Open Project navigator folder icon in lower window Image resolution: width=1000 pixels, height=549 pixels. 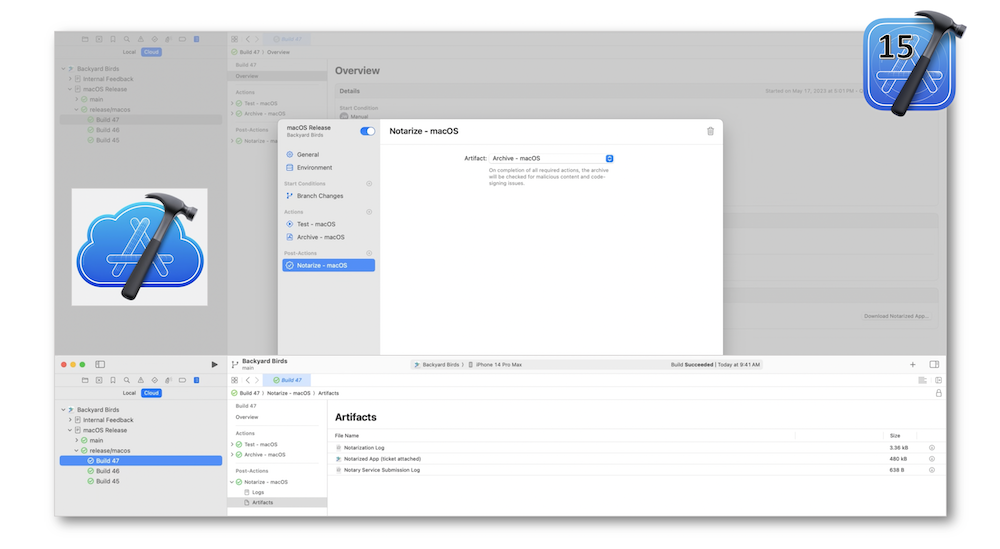coord(85,380)
